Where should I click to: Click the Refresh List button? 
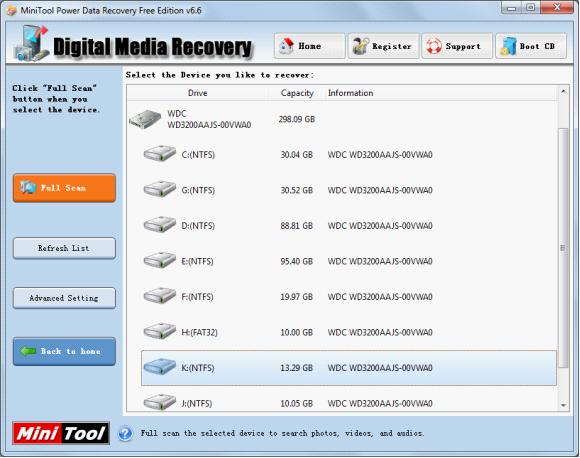point(64,248)
